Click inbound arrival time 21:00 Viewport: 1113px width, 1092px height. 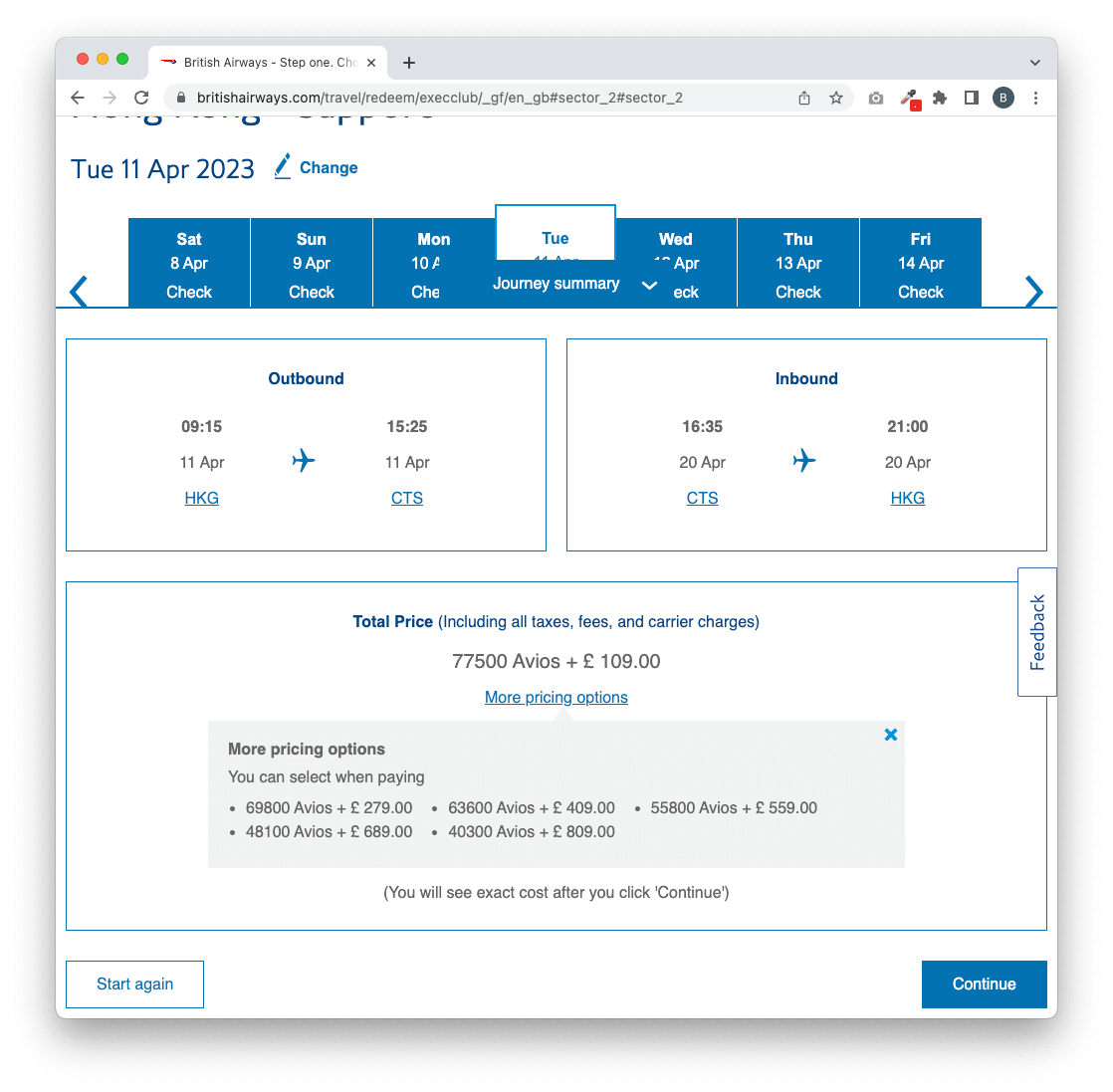click(x=907, y=426)
